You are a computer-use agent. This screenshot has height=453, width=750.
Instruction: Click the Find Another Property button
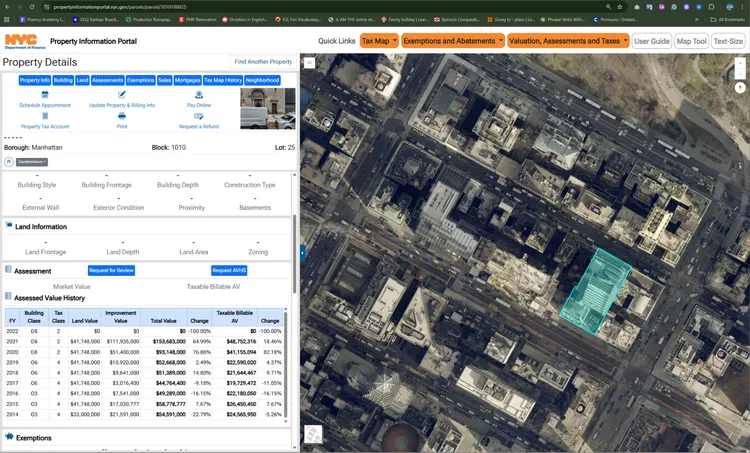[x=263, y=62]
